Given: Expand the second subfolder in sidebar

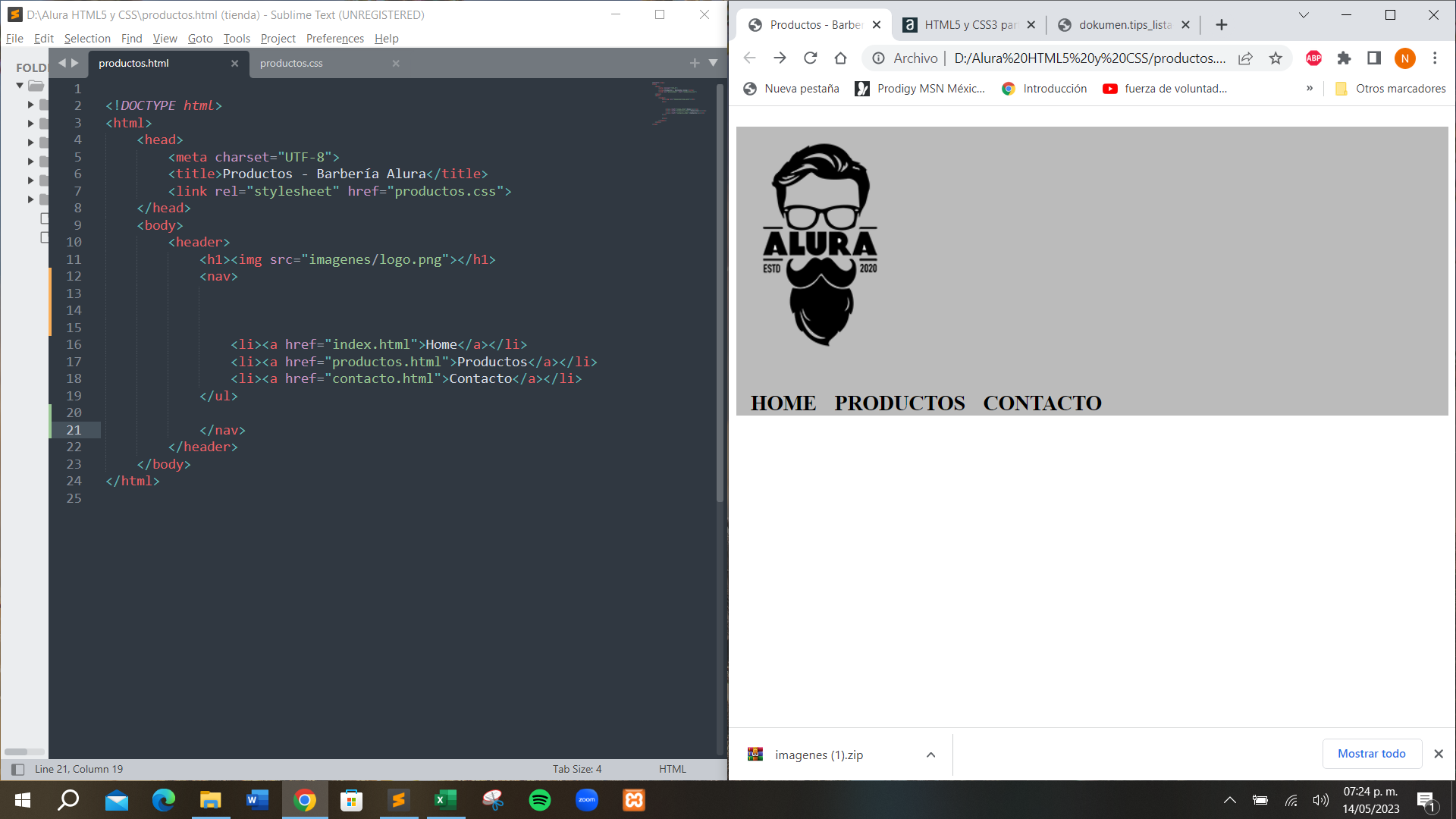Looking at the screenshot, I should tap(31, 124).
